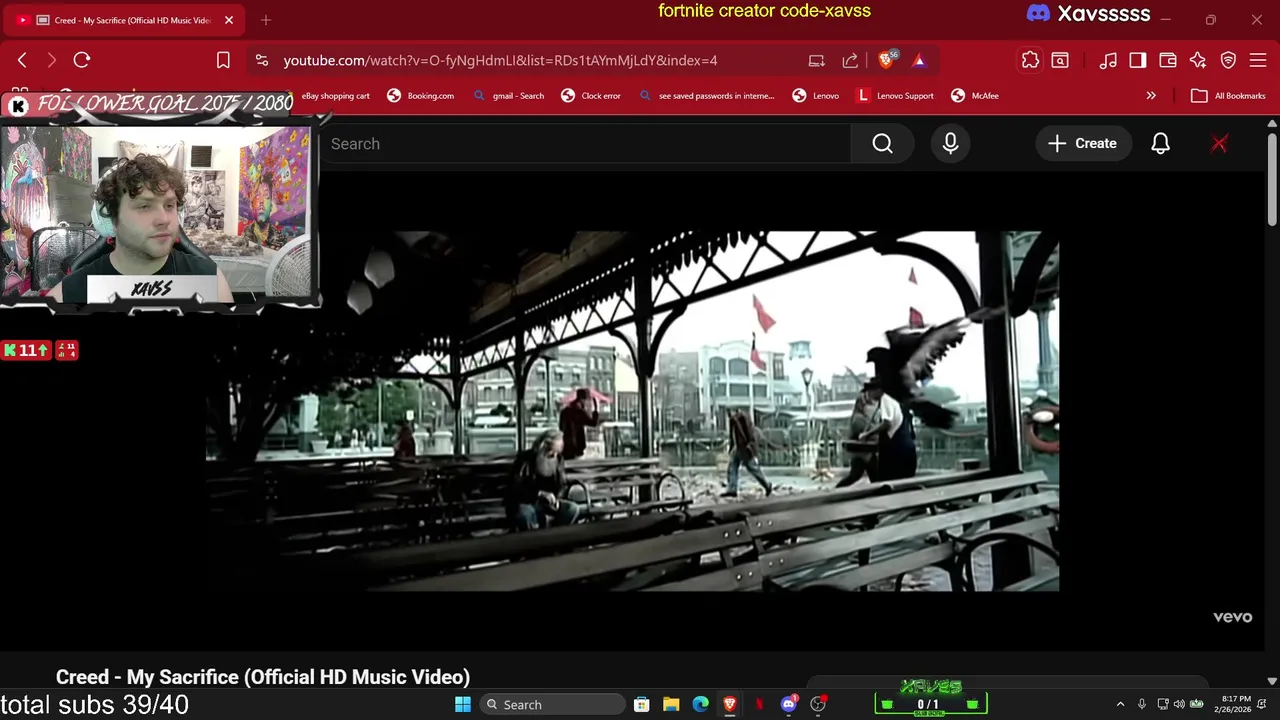Open the Brave Rewards triangle icon

[x=919, y=60]
